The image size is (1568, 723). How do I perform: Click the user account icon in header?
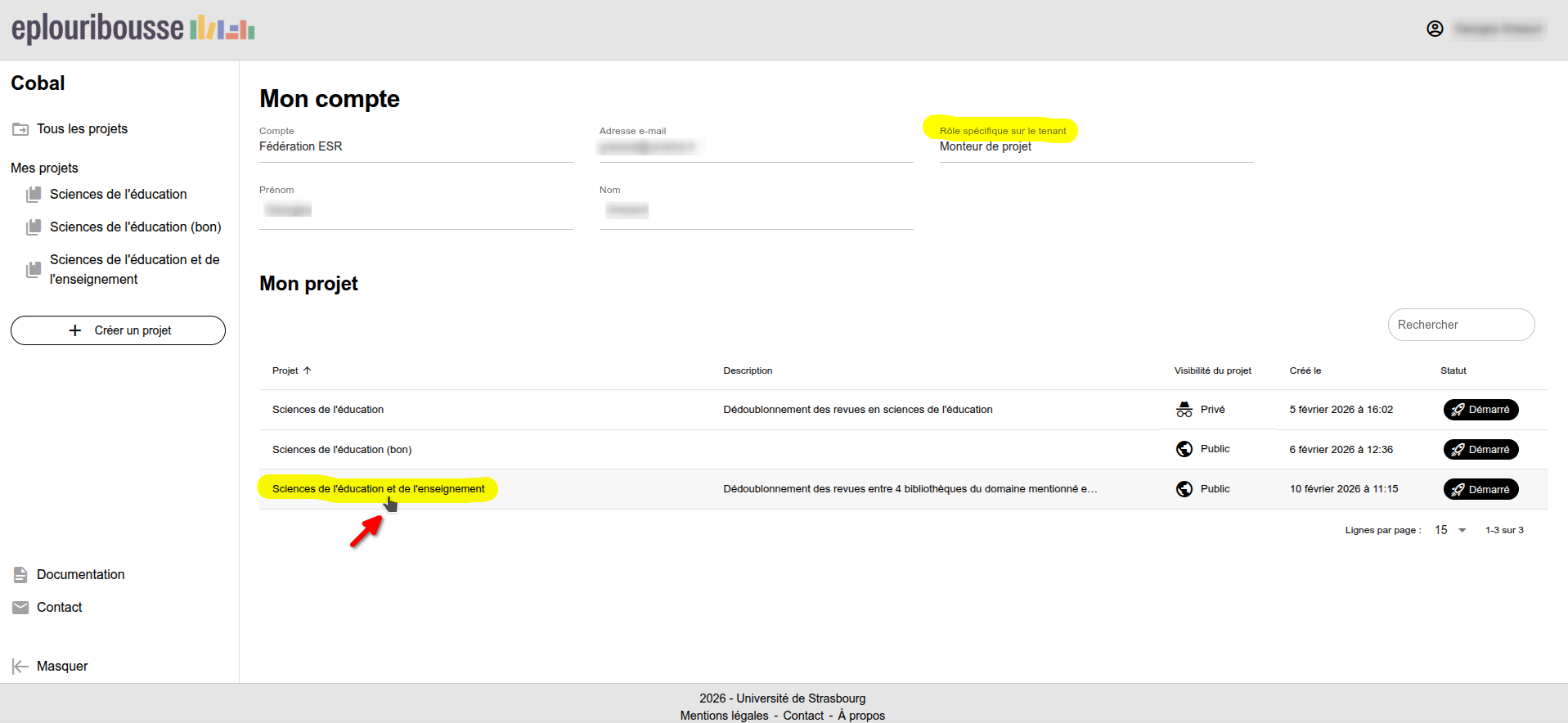(1435, 29)
